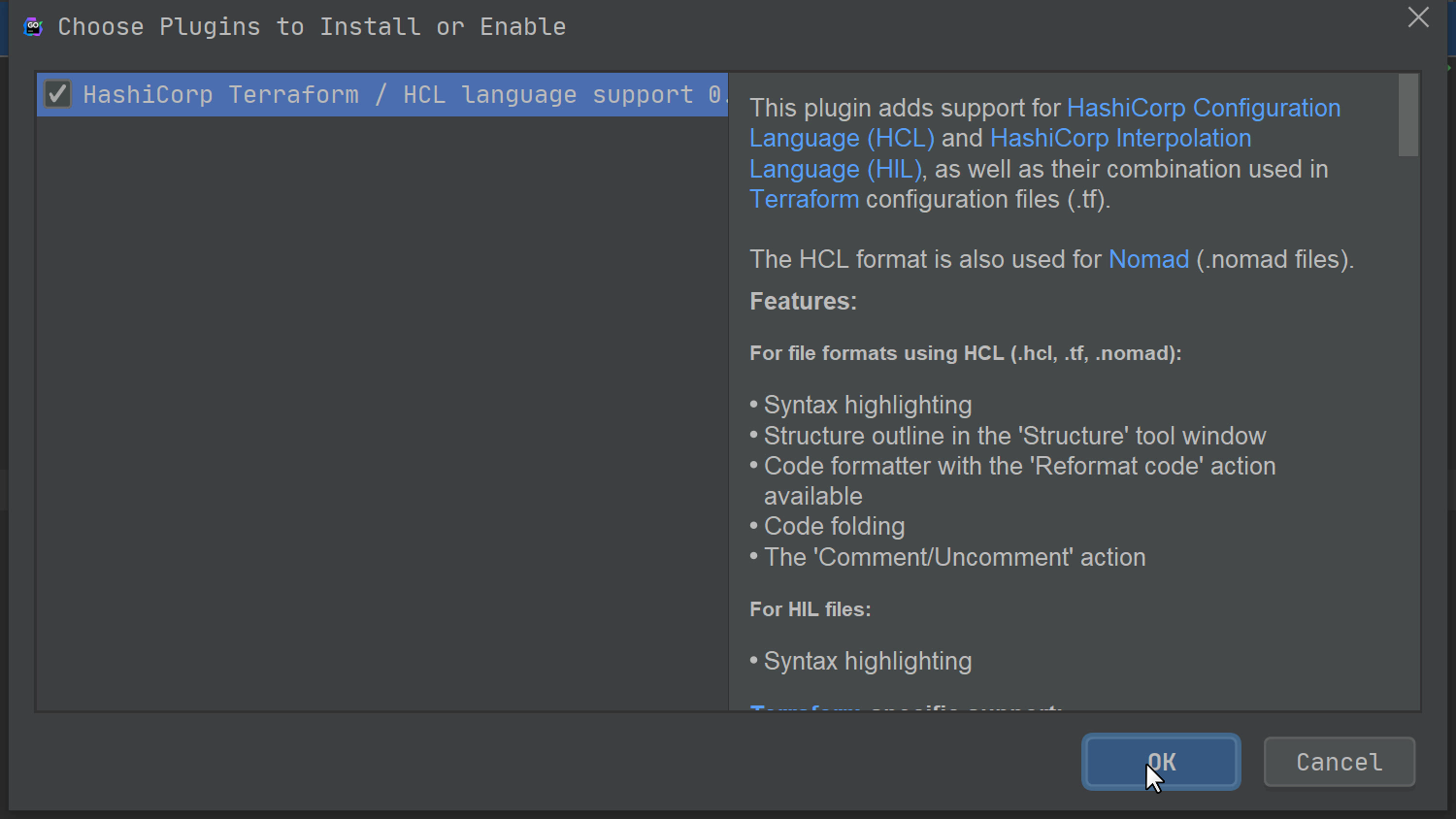Screen dimensions: 1456x819
Task: Select the HashiCorp Terraform / HCL language support row
Action: (x=388, y=94)
